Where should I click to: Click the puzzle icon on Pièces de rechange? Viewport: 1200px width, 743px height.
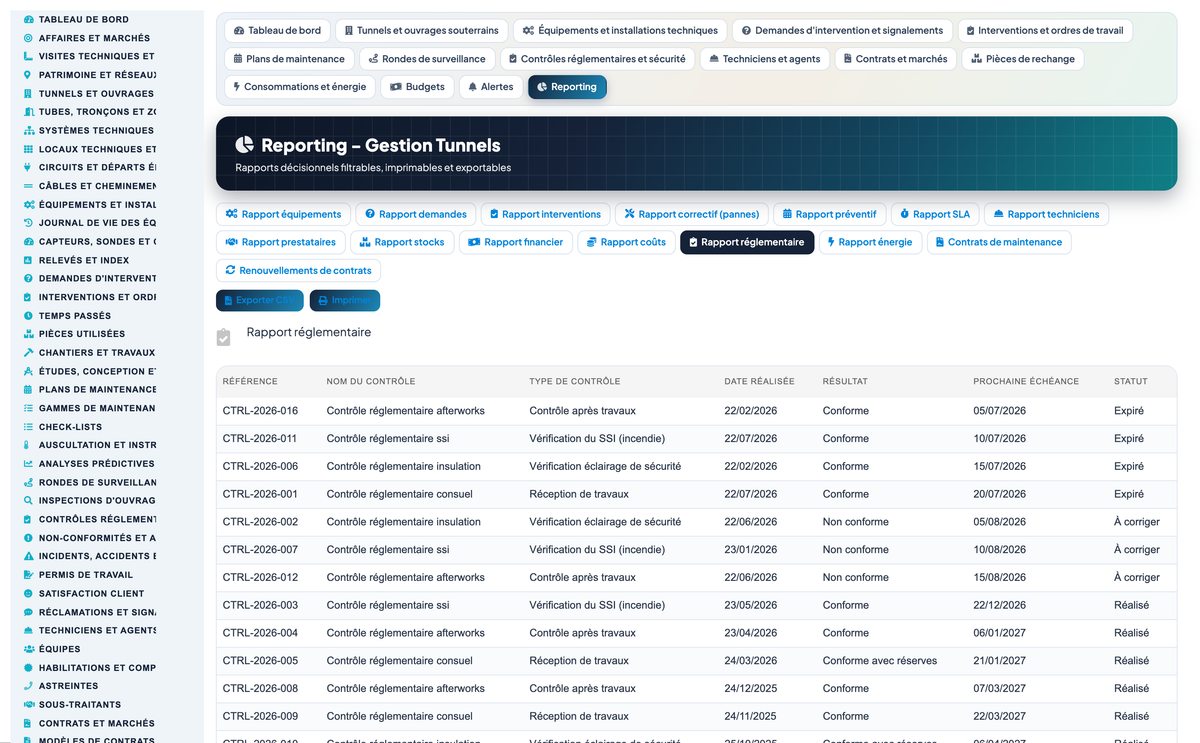[976, 59]
